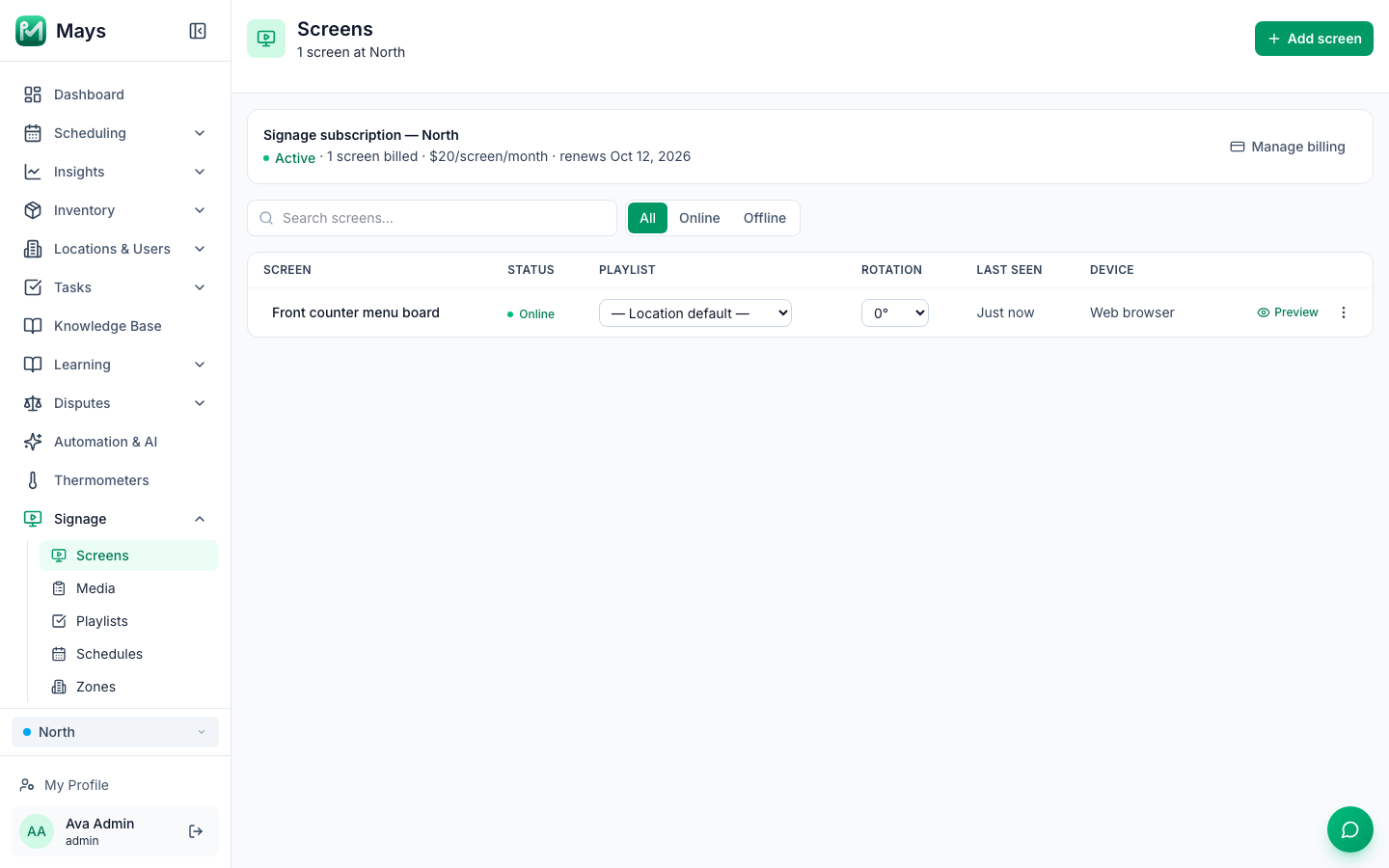This screenshot has width=1389, height=868.
Task: Expand the Insights menu chevron
Action: pos(200,172)
